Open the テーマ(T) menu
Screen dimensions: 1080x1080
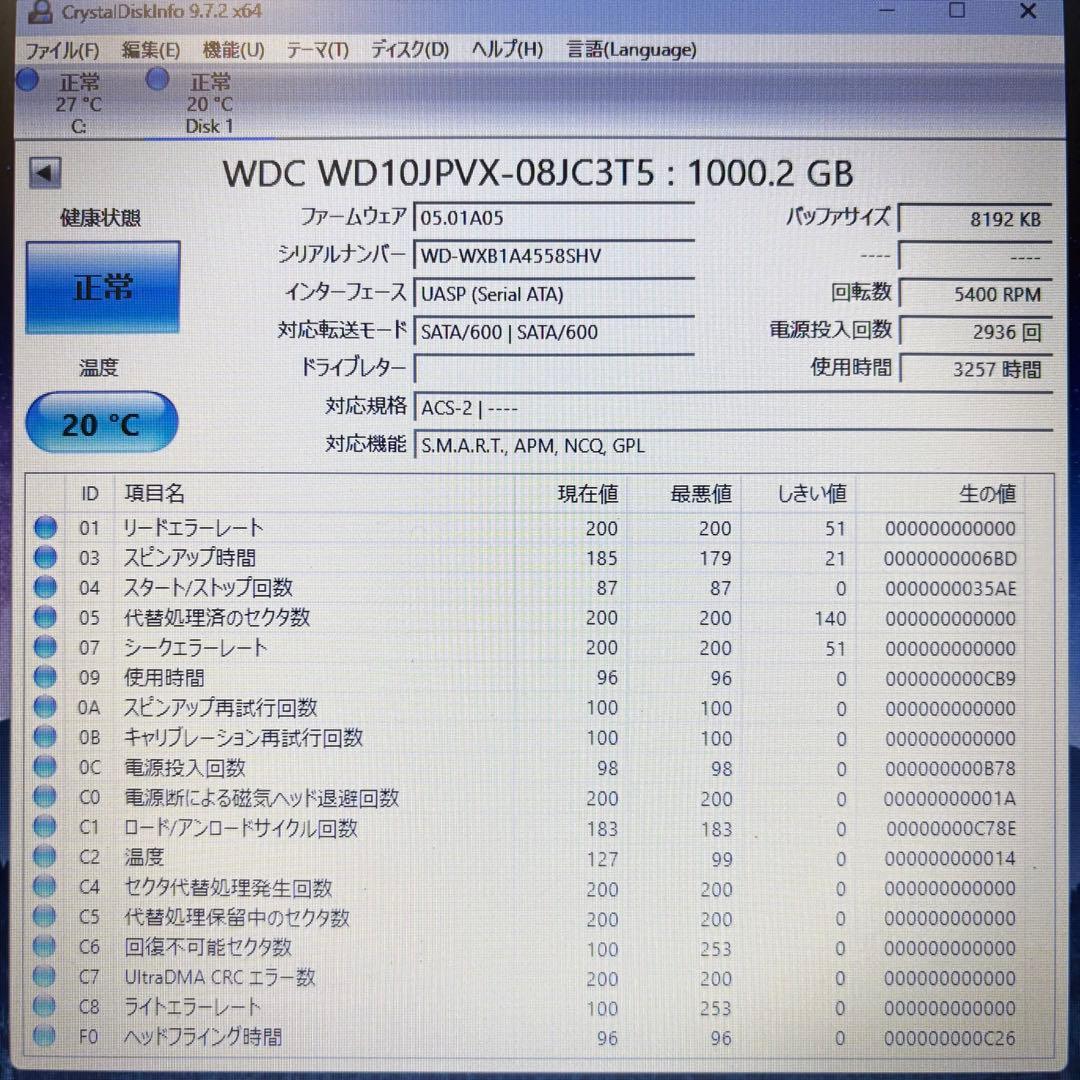point(318,49)
